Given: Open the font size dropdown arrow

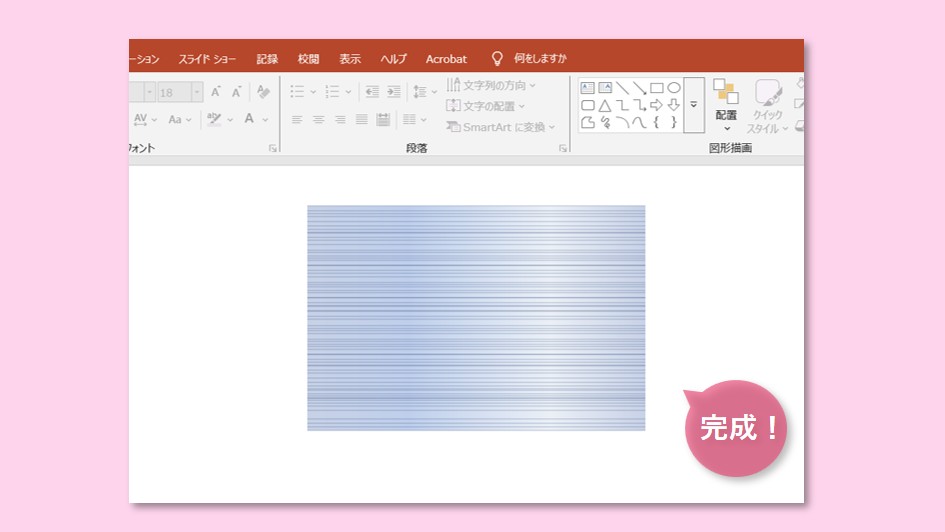Looking at the screenshot, I should pyautogui.click(x=197, y=92).
